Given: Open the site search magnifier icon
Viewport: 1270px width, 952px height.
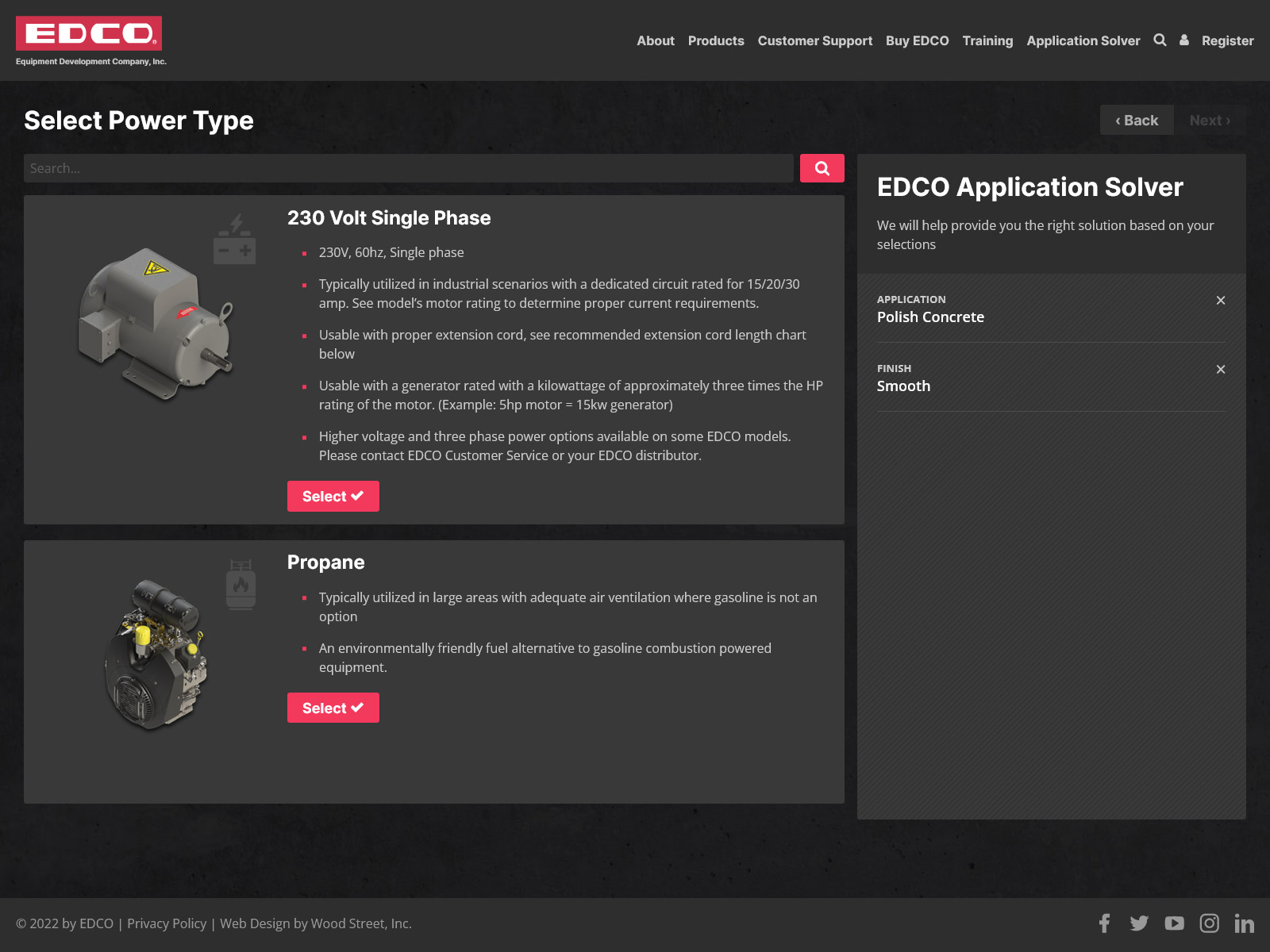Looking at the screenshot, I should tap(1160, 40).
